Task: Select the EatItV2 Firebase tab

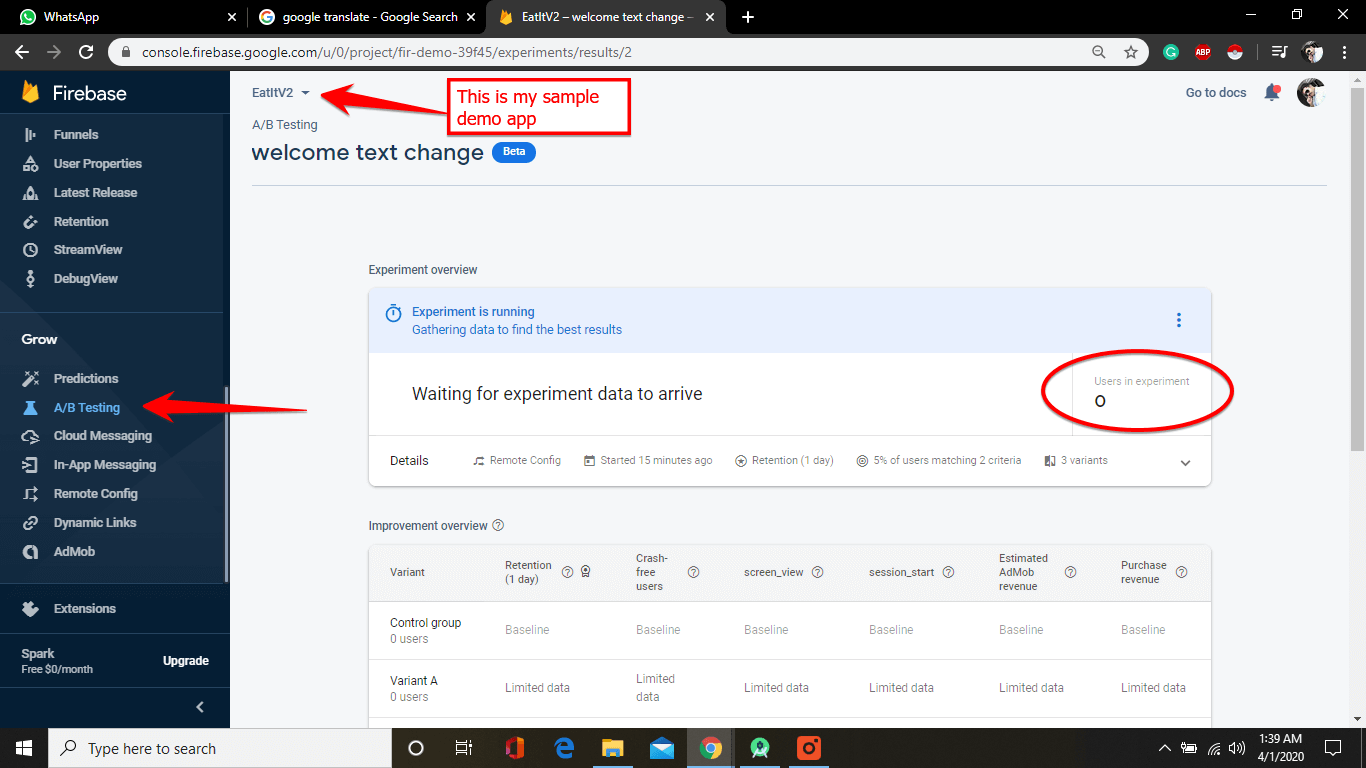Action: click(x=607, y=17)
